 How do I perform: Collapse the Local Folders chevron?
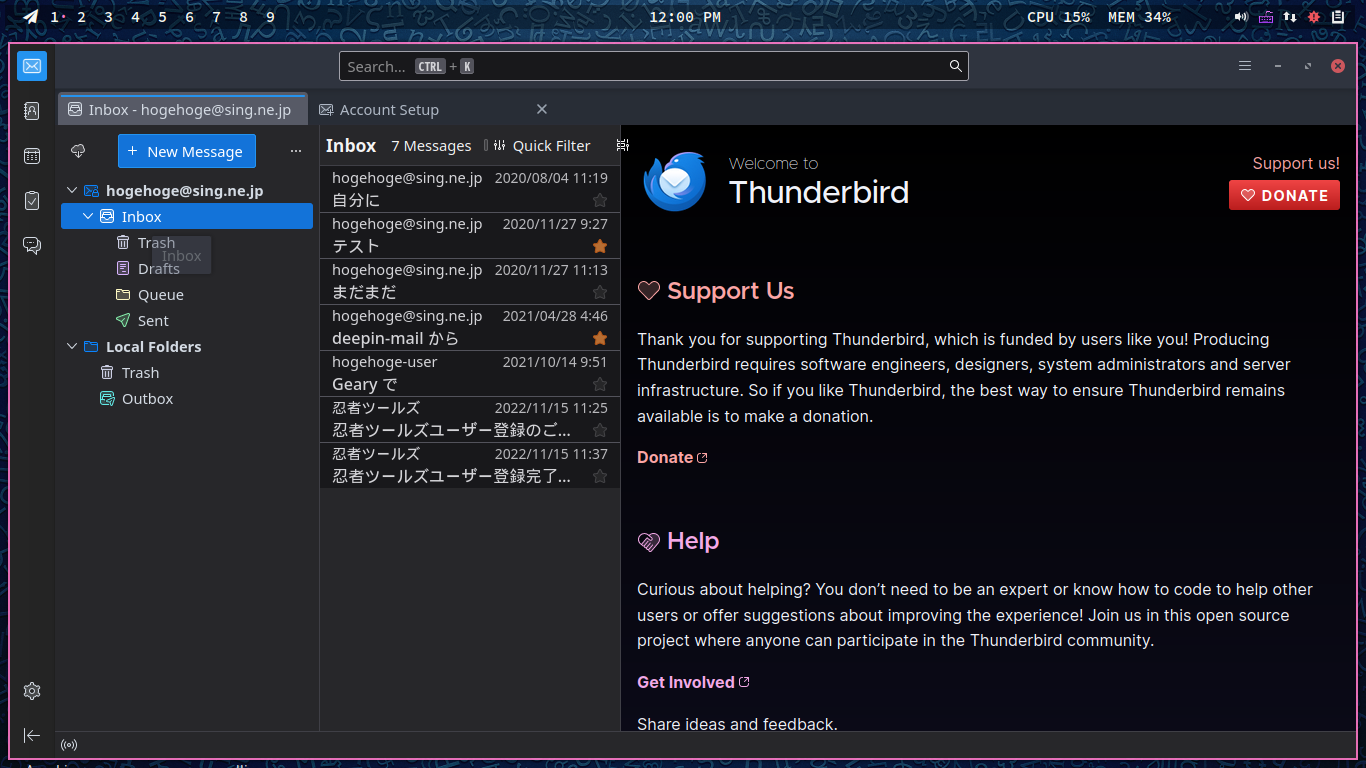click(x=72, y=346)
